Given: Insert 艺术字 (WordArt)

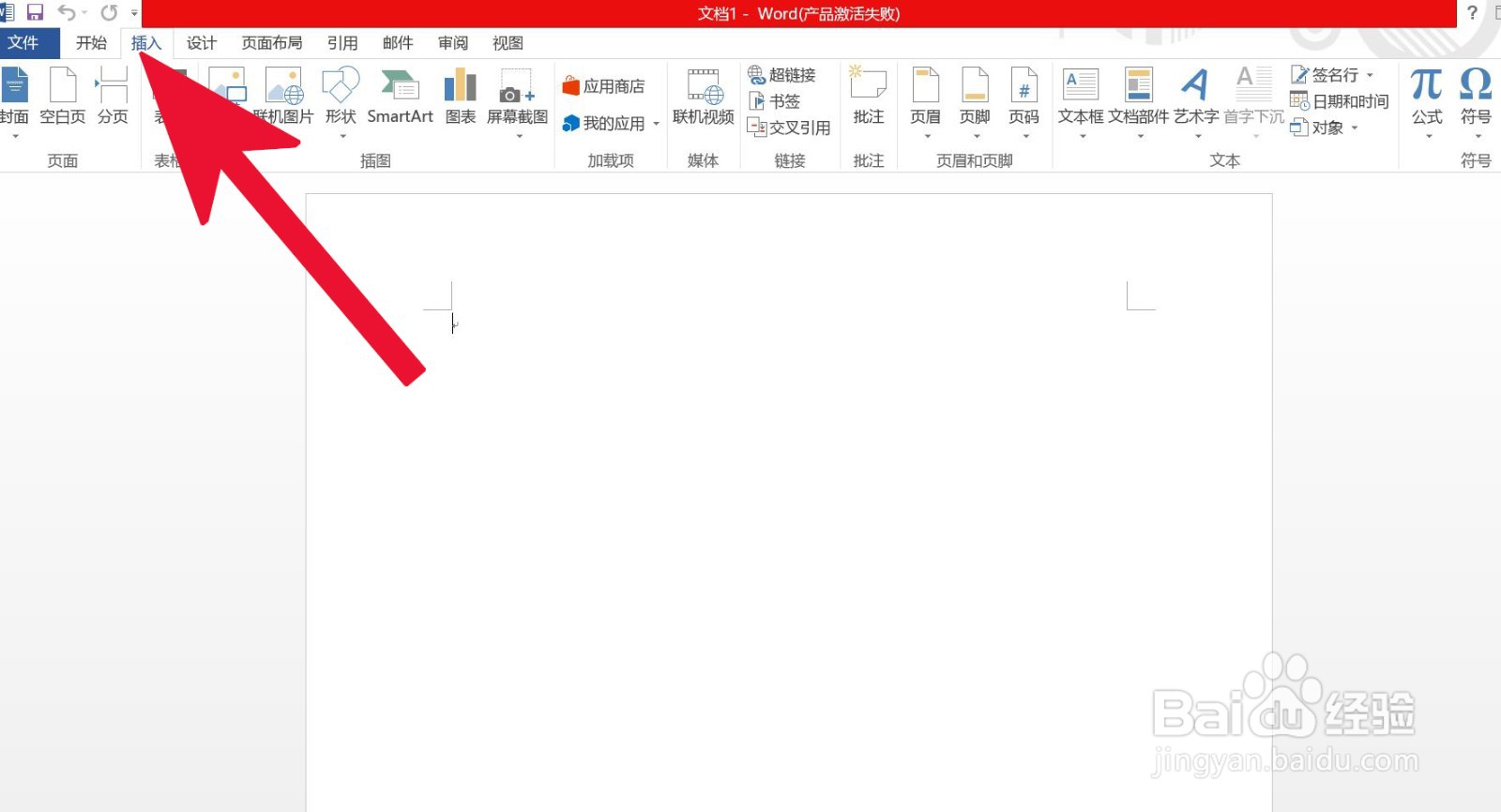Looking at the screenshot, I should 1196,97.
